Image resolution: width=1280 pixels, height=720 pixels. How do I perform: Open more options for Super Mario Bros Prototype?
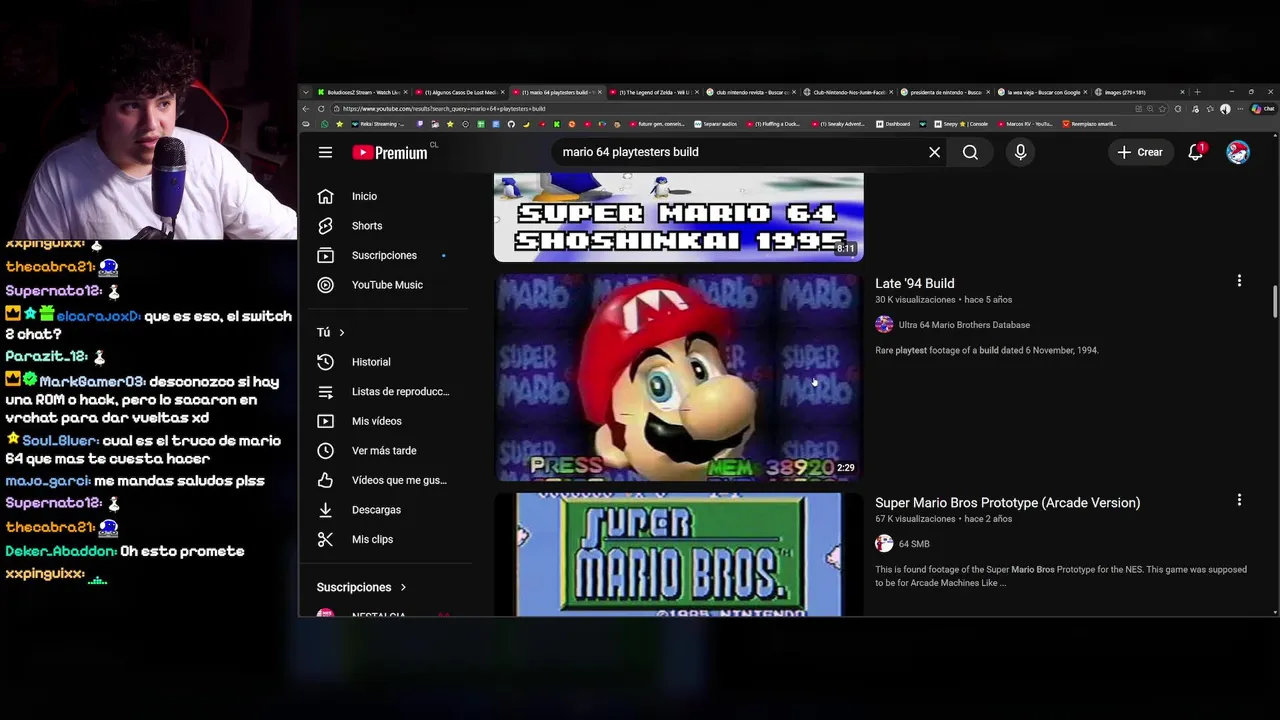(x=1239, y=500)
